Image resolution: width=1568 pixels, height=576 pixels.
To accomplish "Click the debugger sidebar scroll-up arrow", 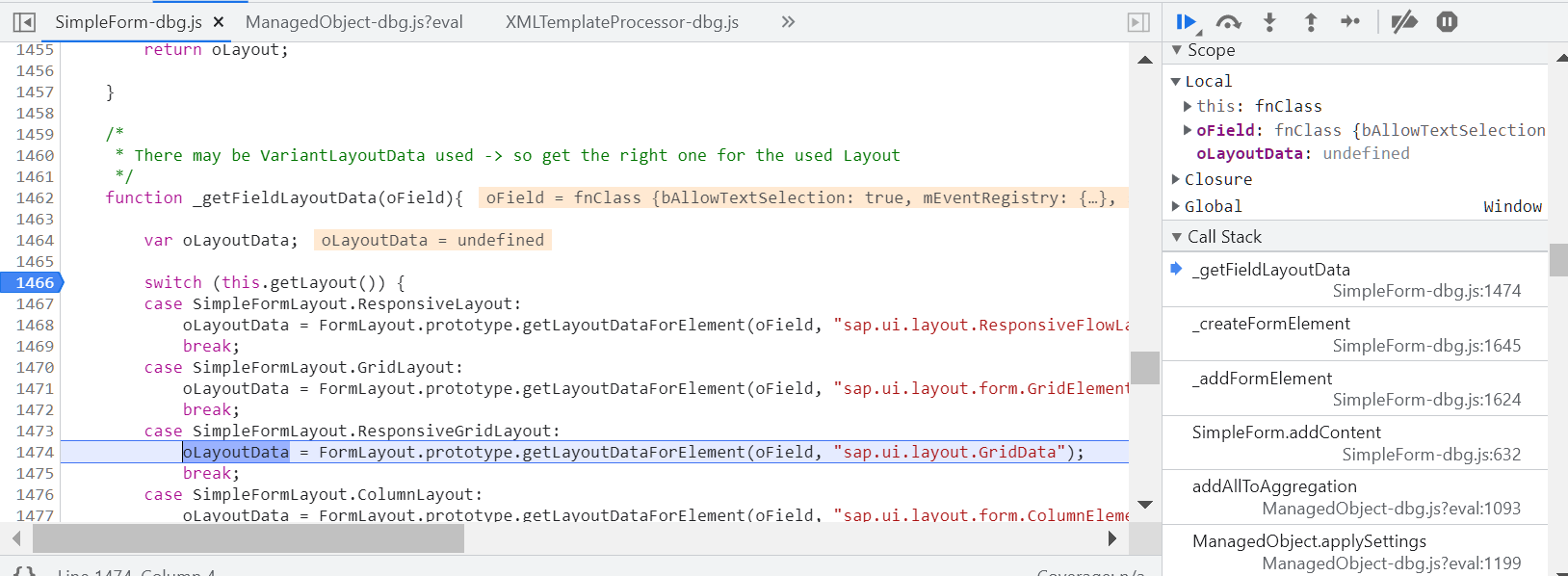I will (x=1560, y=58).
